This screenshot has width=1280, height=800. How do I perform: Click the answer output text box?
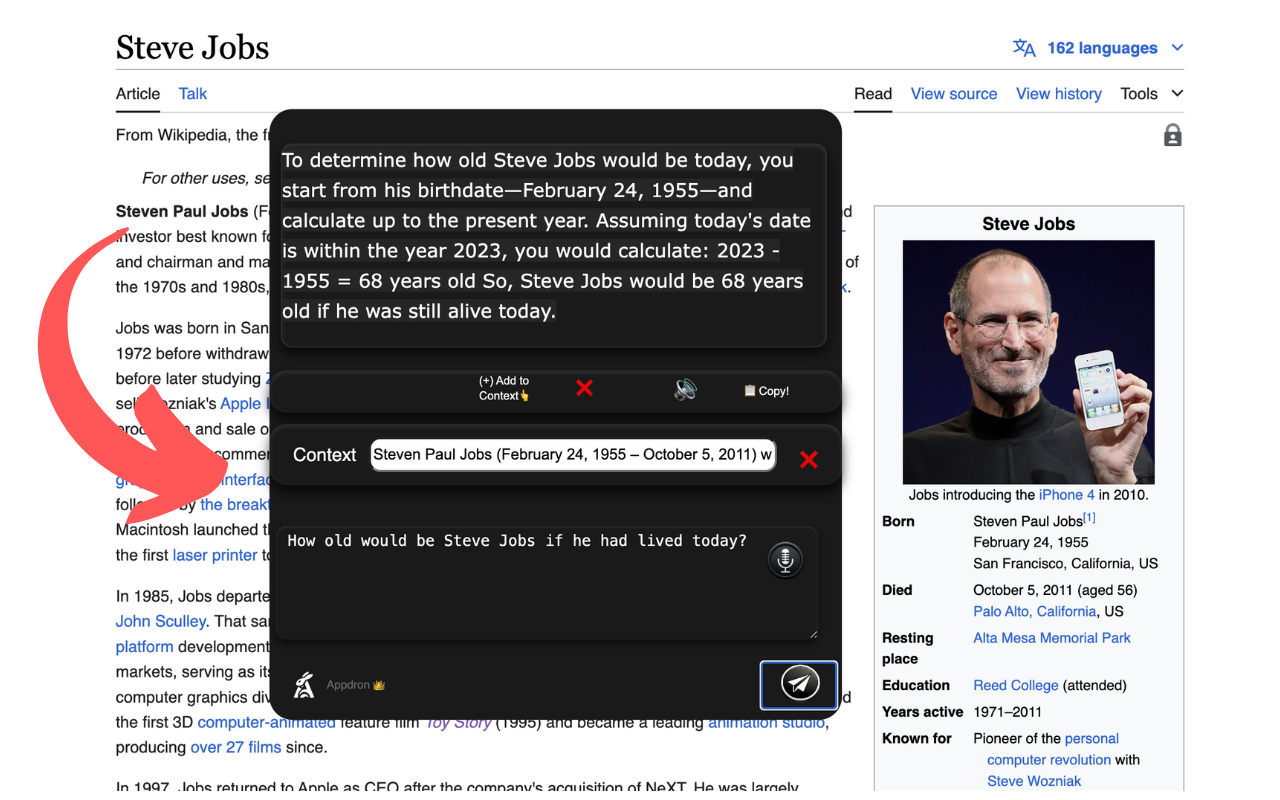554,246
